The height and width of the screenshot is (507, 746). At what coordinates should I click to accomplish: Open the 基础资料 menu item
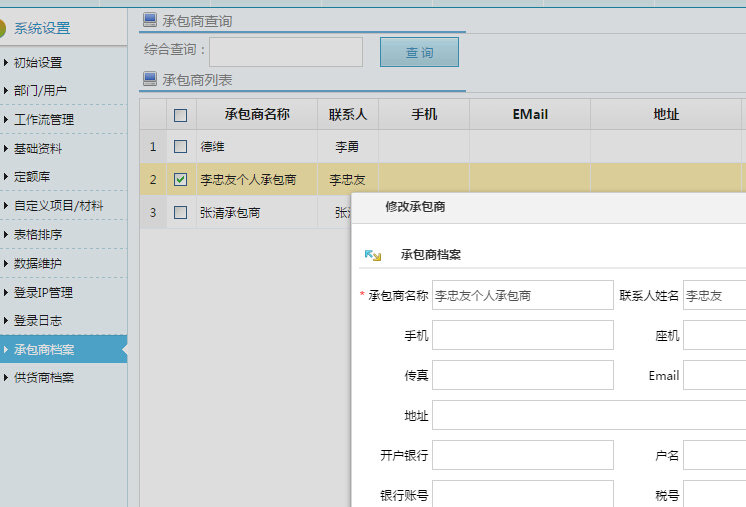pyautogui.click(x=37, y=149)
